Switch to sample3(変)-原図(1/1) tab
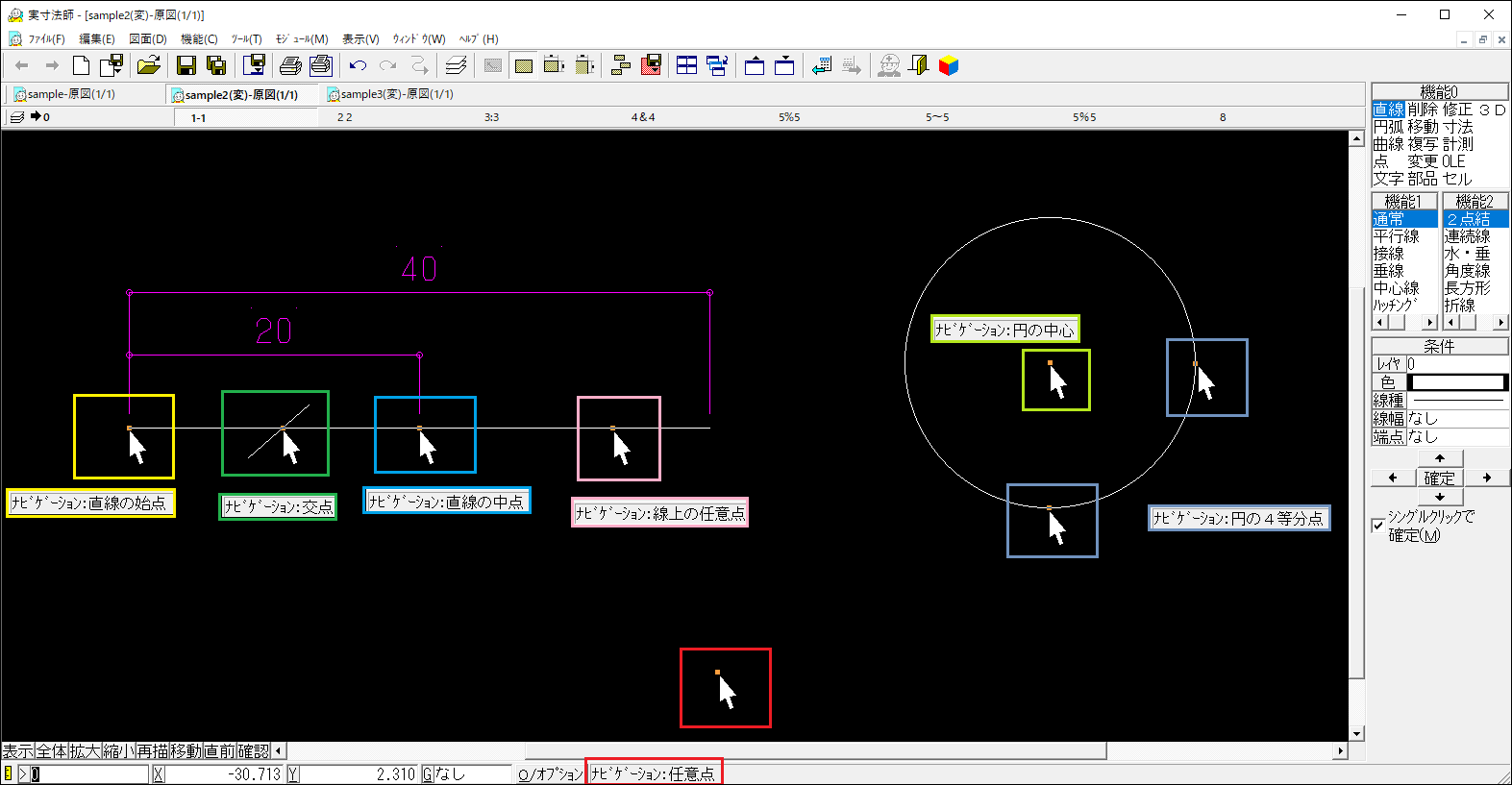This screenshot has width=1512, height=785. click(390, 94)
